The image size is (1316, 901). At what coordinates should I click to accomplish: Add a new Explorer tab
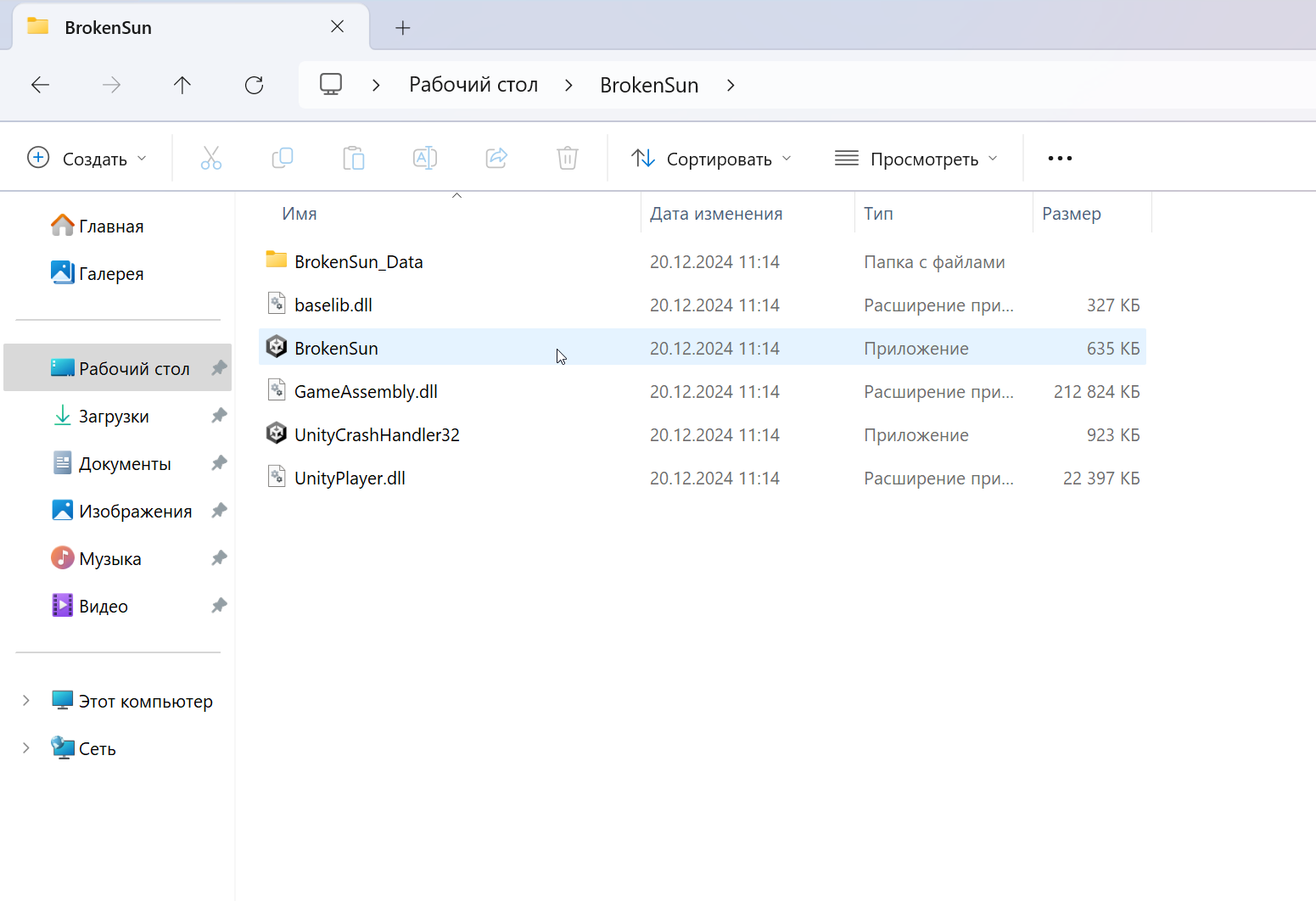403,28
